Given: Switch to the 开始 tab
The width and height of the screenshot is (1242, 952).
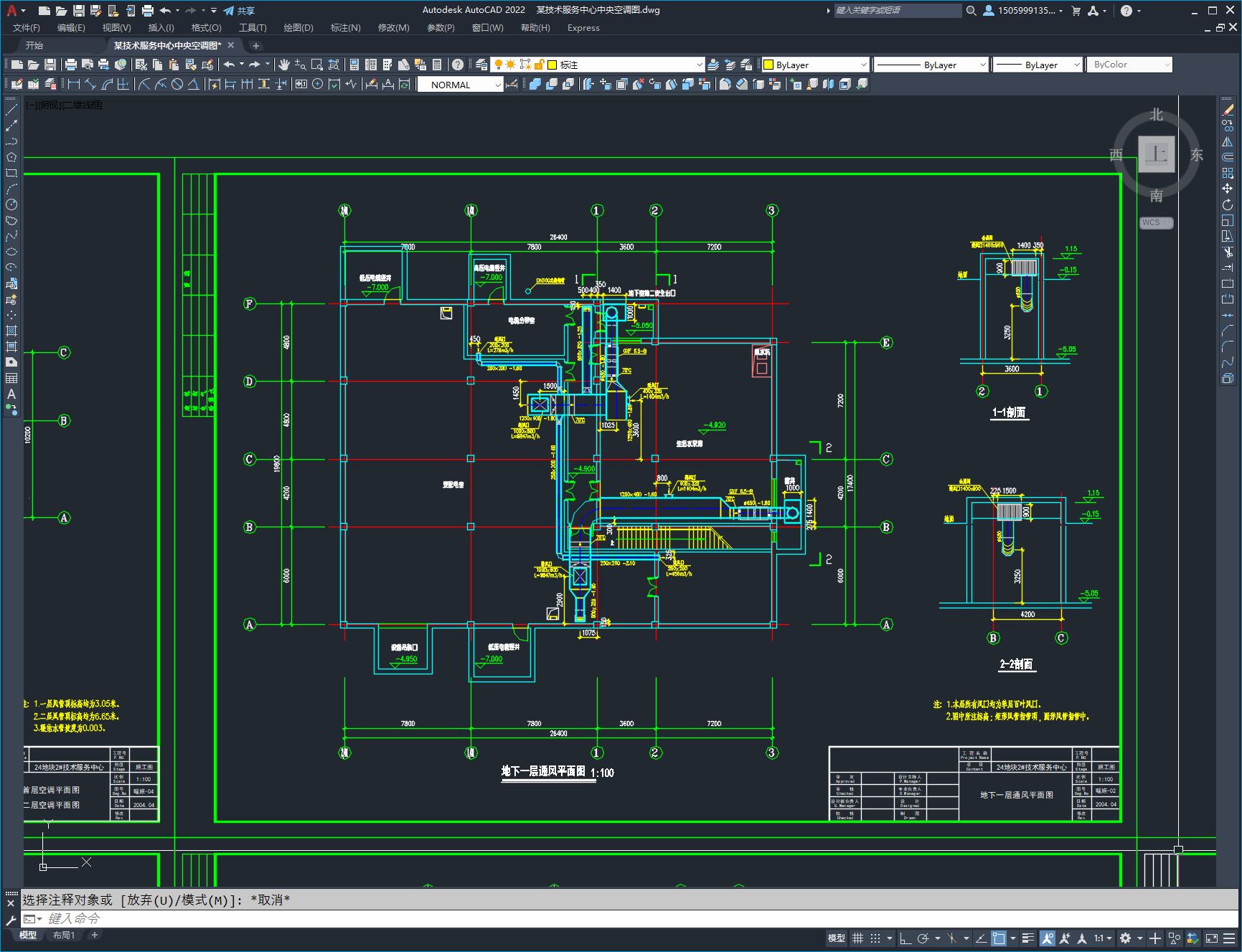Looking at the screenshot, I should point(34,45).
